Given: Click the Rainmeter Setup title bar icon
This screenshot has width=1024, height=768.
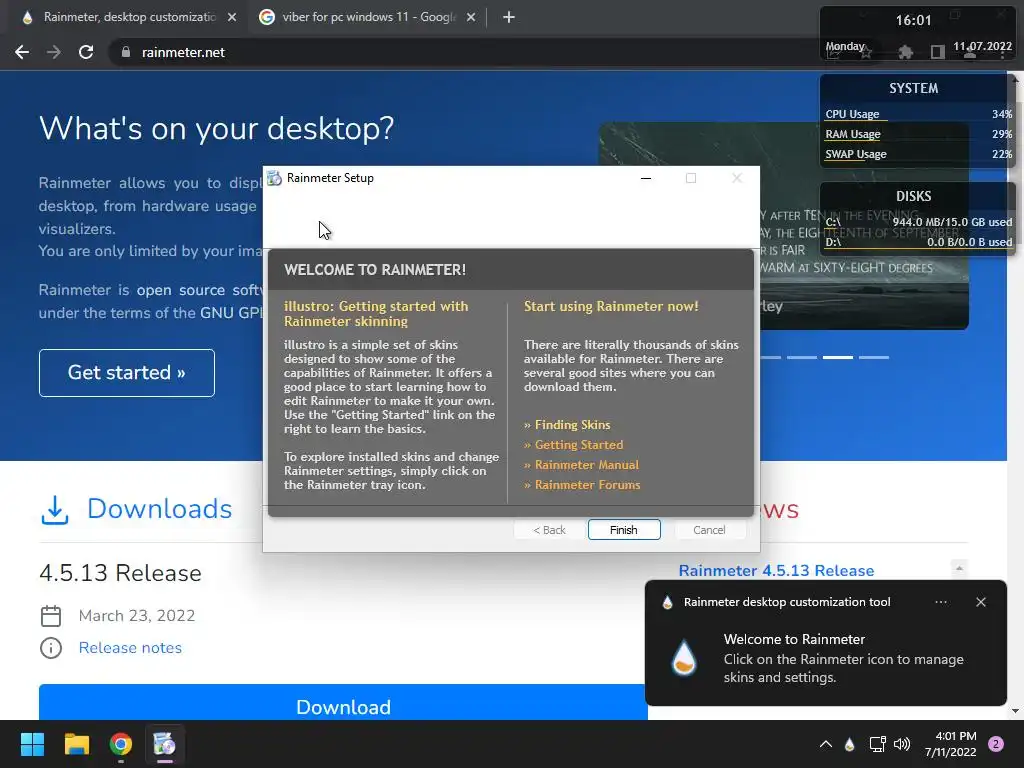Looking at the screenshot, I should pos(274,178).
